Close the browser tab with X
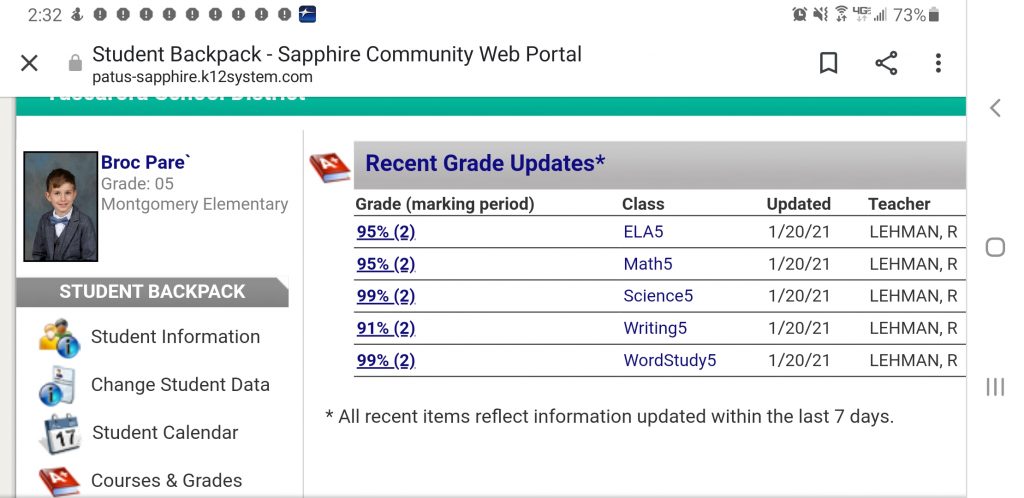 [29, 64]
